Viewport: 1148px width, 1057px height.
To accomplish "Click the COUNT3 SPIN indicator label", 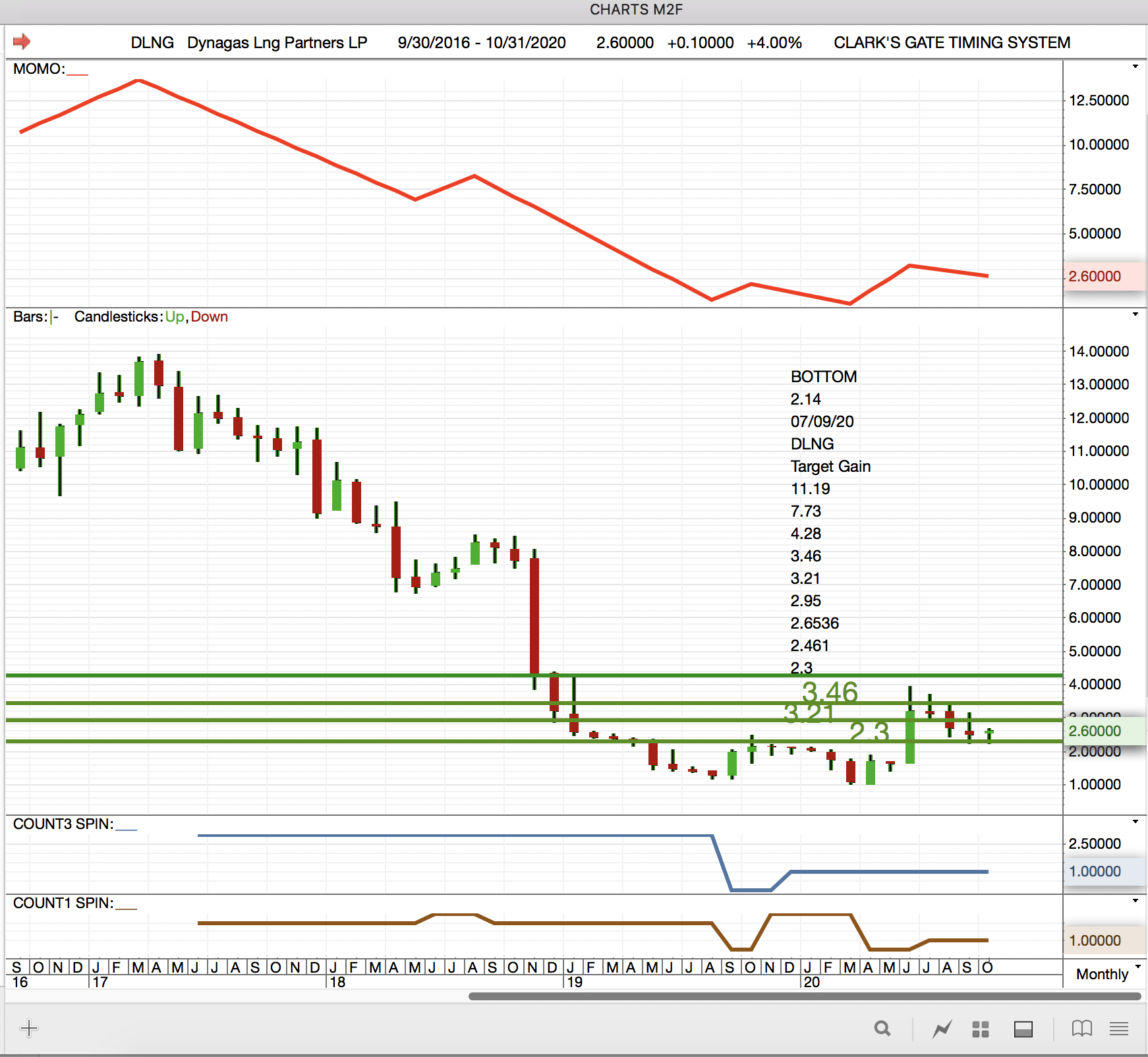I will 63,824.
